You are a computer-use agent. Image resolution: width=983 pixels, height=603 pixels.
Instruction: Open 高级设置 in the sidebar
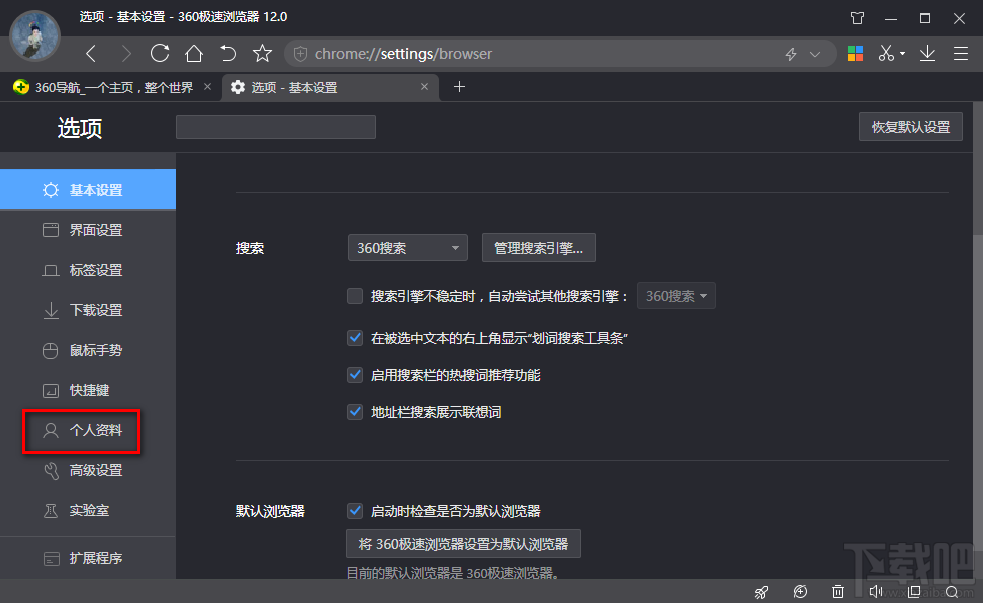click(x=88, y=470)
